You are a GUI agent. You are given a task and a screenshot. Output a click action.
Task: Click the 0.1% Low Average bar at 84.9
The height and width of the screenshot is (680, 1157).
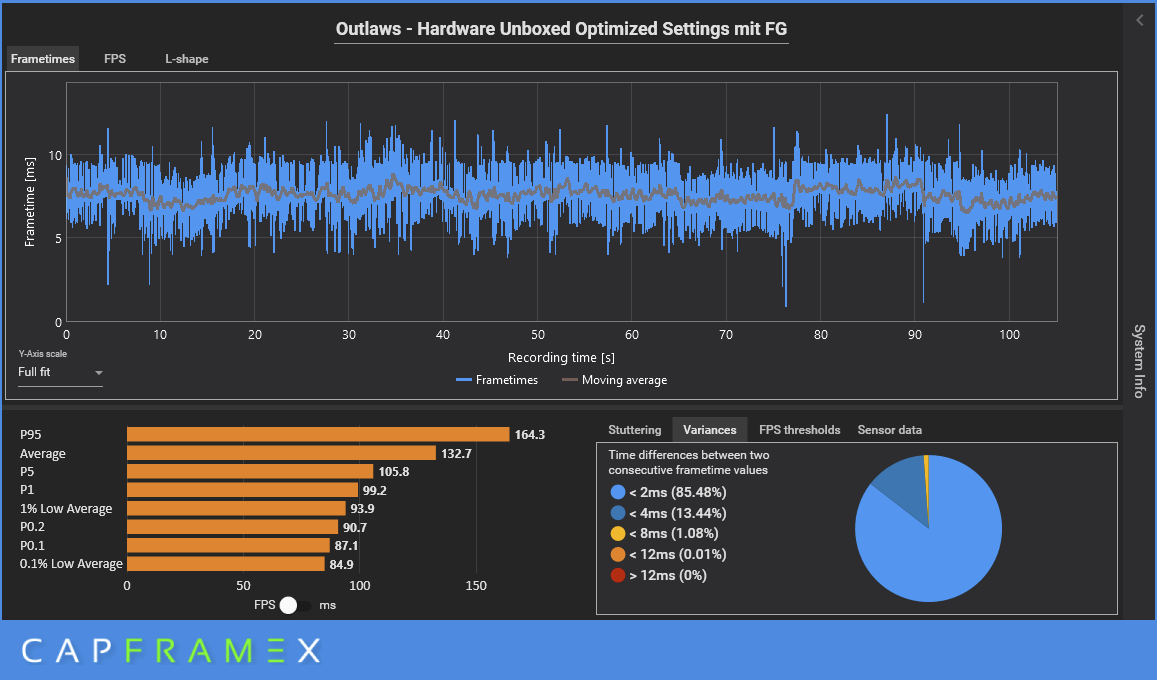tap(226, 563)
